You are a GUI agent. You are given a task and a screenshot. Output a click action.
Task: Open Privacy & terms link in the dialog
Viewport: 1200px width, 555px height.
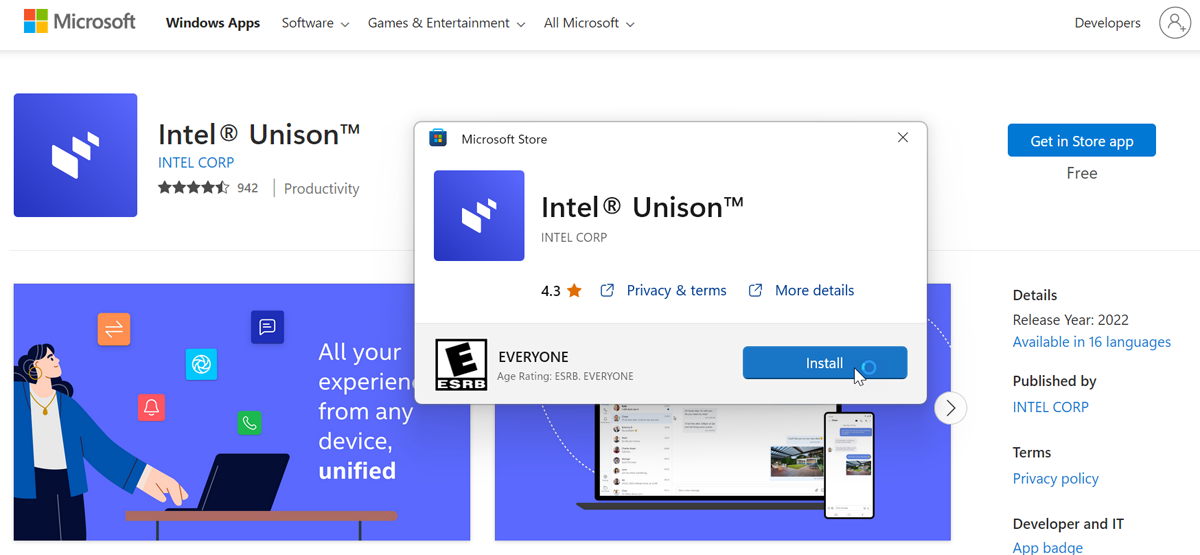[x=676, y=291]
